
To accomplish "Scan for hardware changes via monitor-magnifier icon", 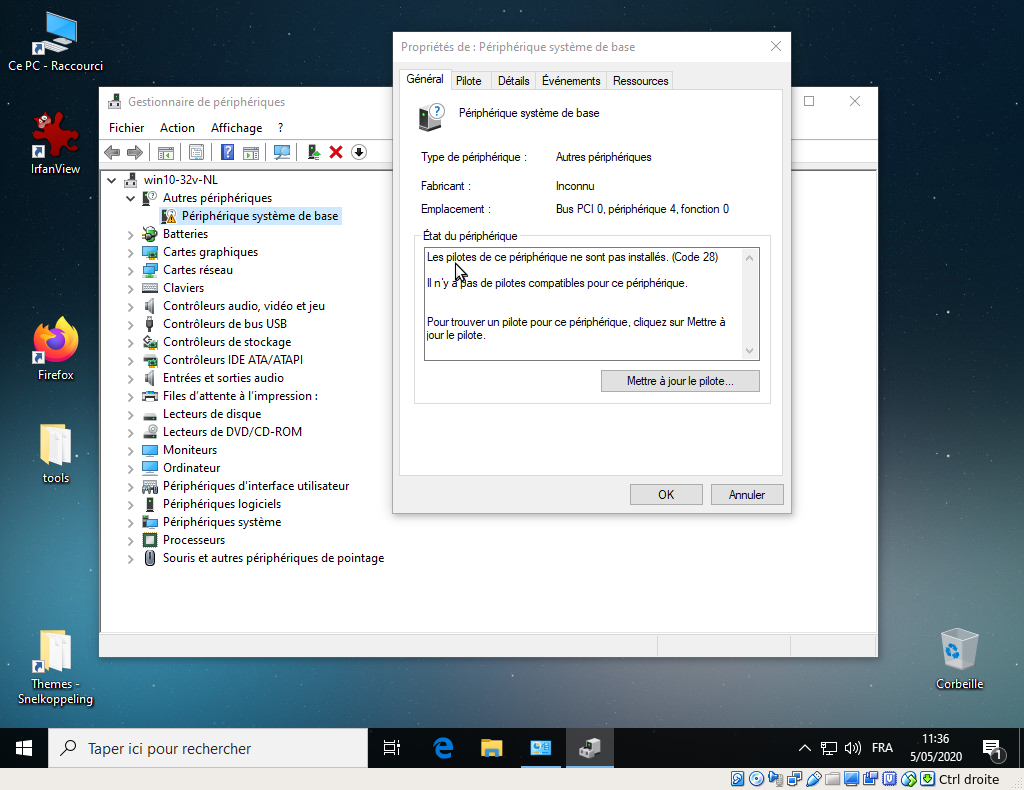I will [281, 153].
